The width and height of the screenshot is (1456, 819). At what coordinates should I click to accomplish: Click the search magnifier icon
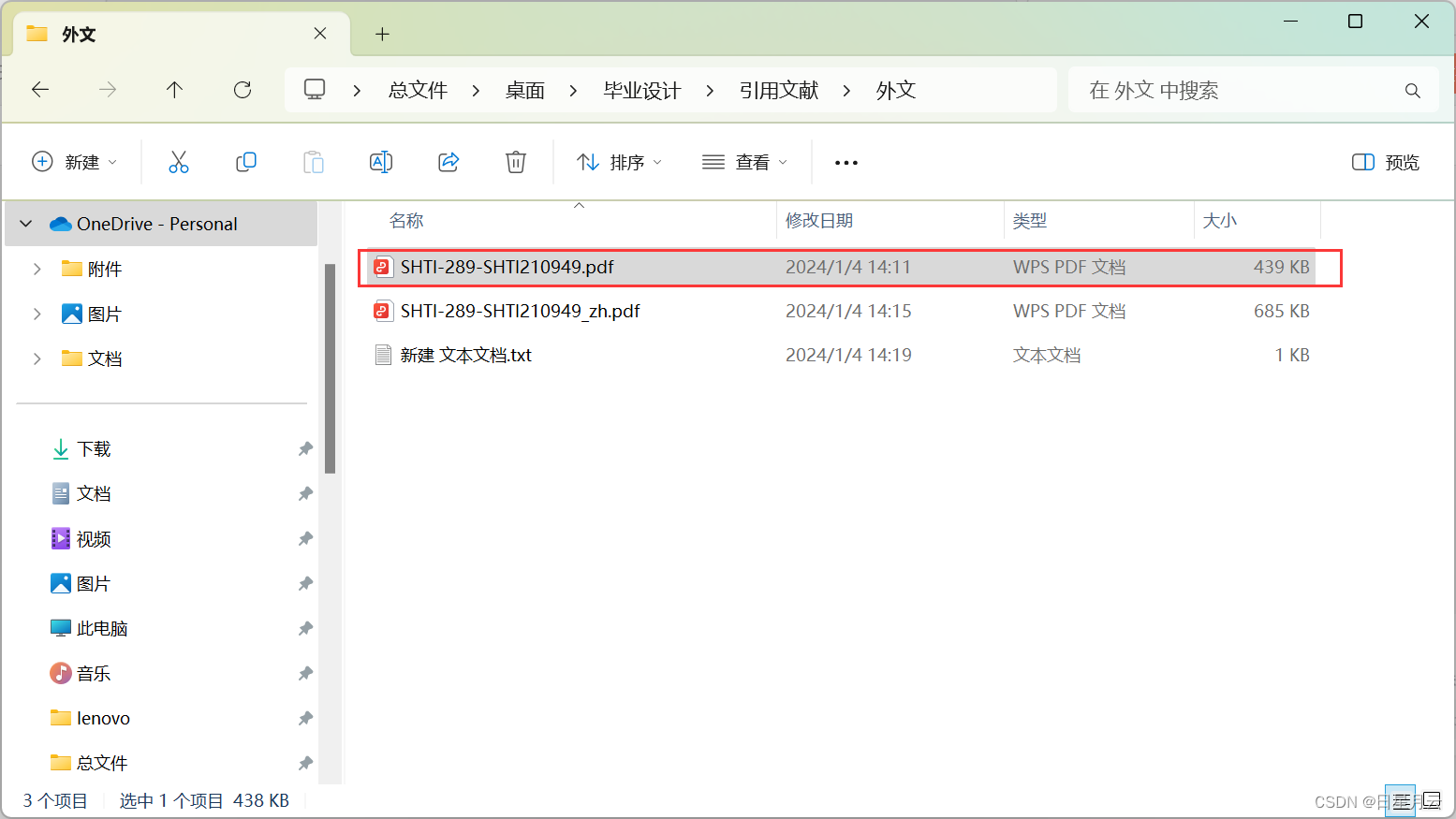1413,91
